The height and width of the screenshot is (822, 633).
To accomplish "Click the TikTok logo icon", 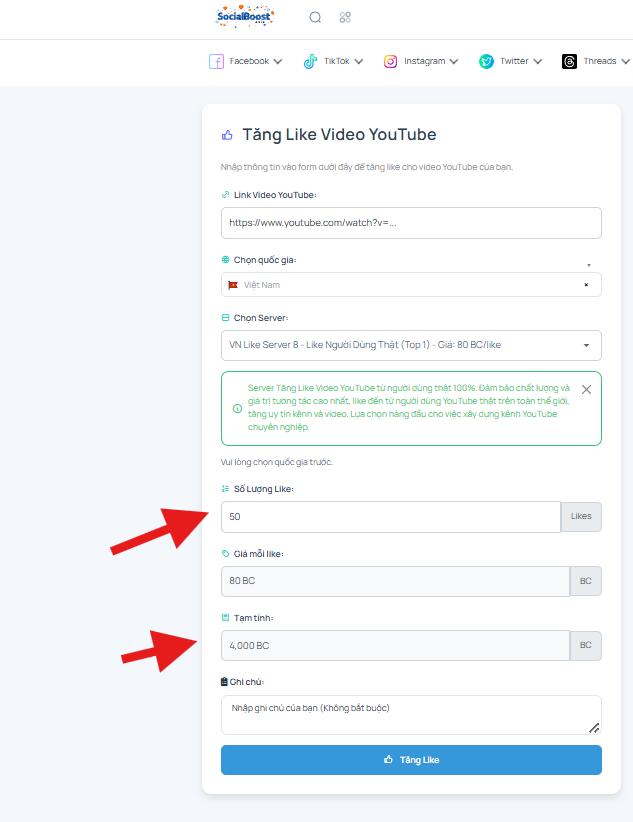I will (310, 61).
